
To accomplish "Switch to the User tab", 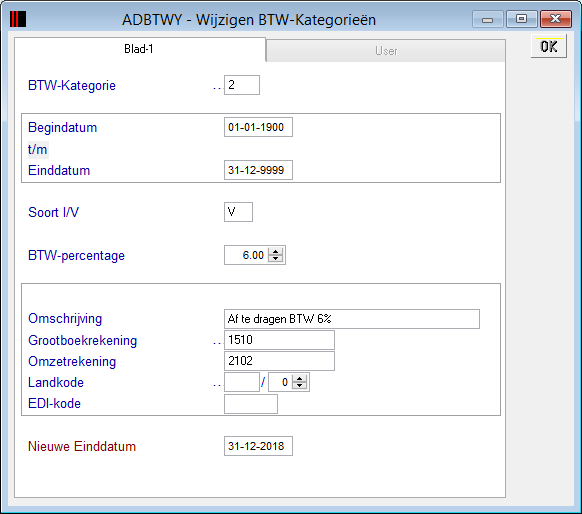I will pos(386,51).
